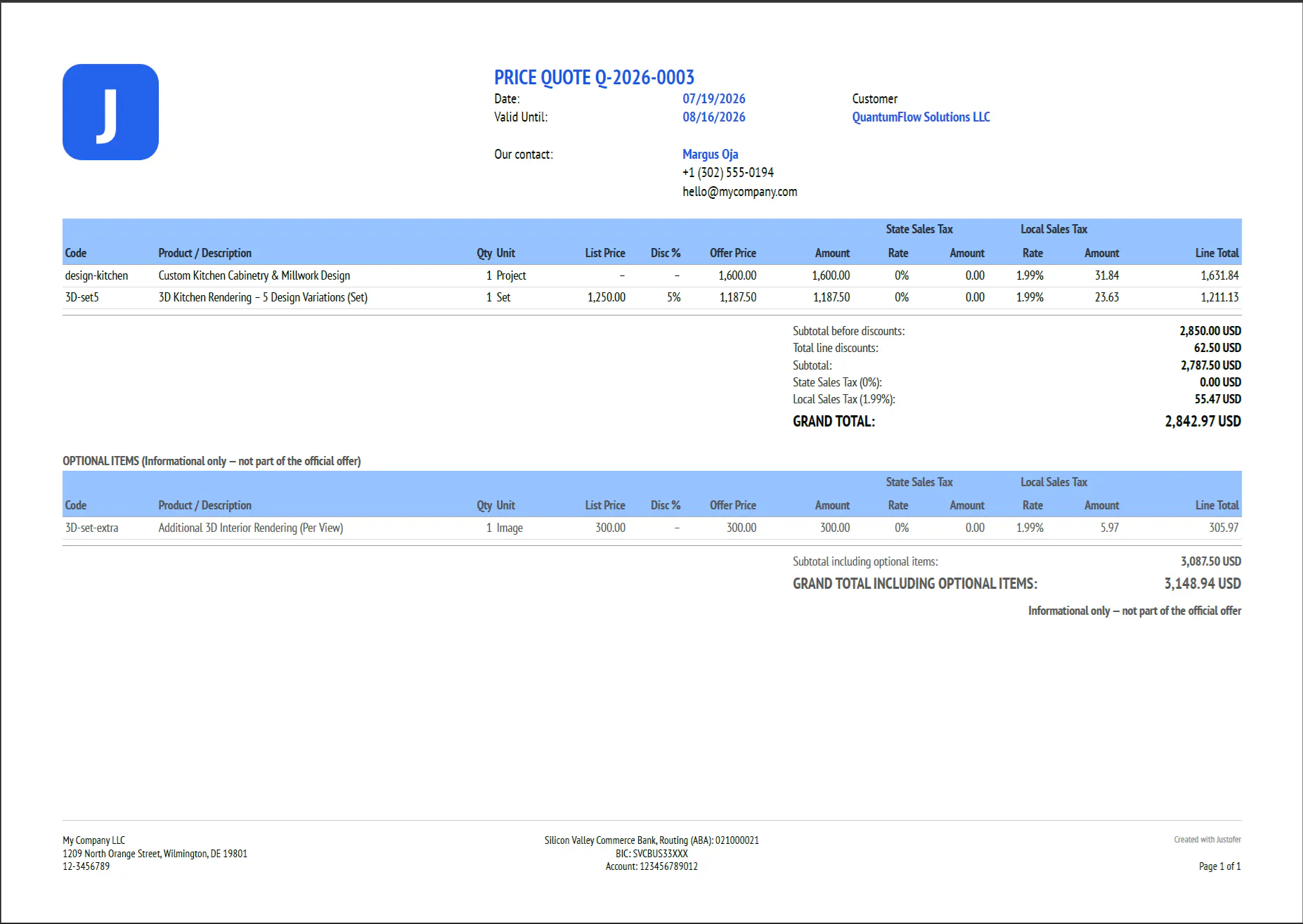This screenshot has height=924, width=1303.
Task: Select the quote date 07/19/2026
Action: point(713,99)
